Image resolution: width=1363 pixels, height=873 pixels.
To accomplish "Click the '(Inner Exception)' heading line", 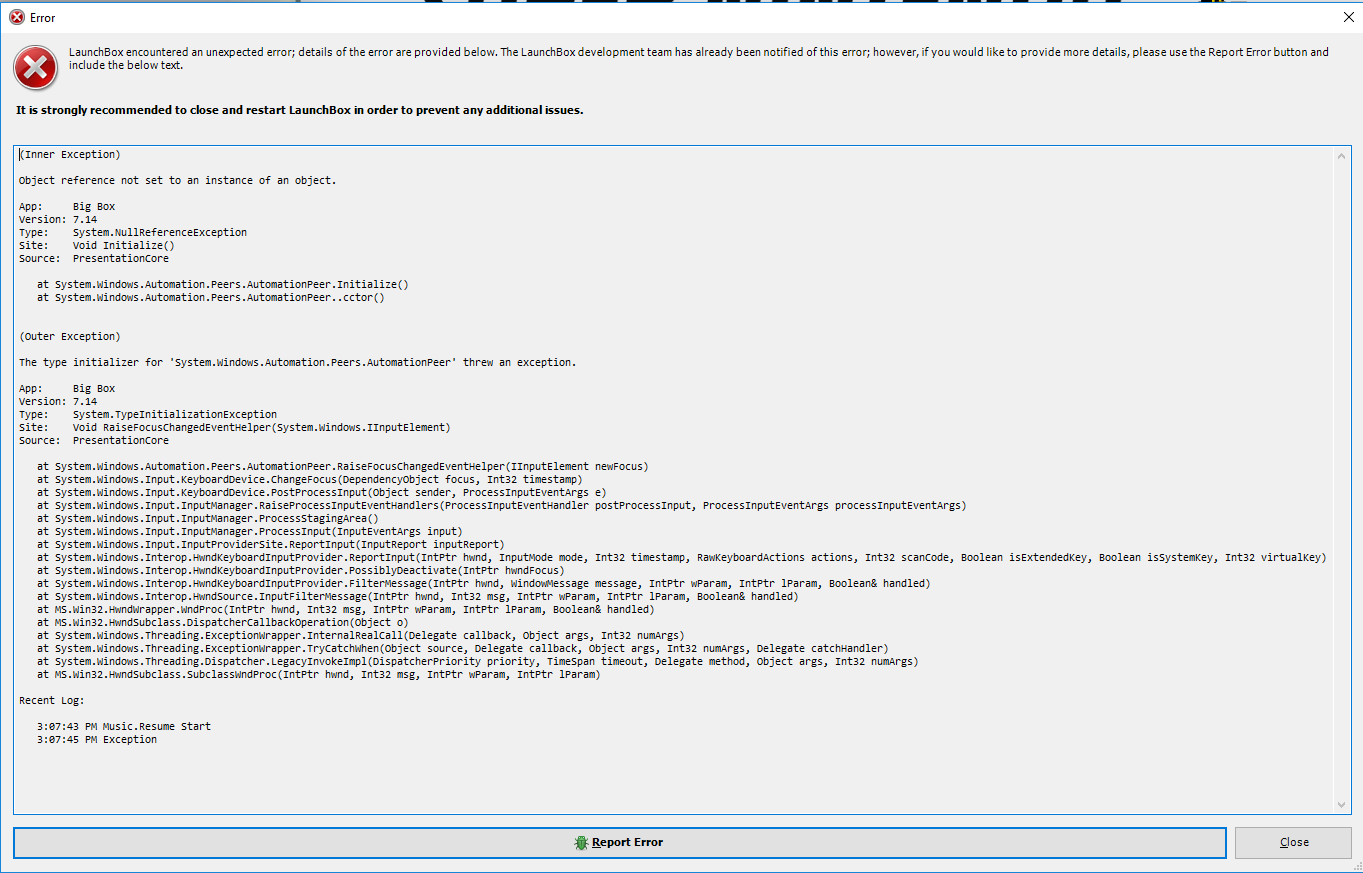I will [70, 154].
